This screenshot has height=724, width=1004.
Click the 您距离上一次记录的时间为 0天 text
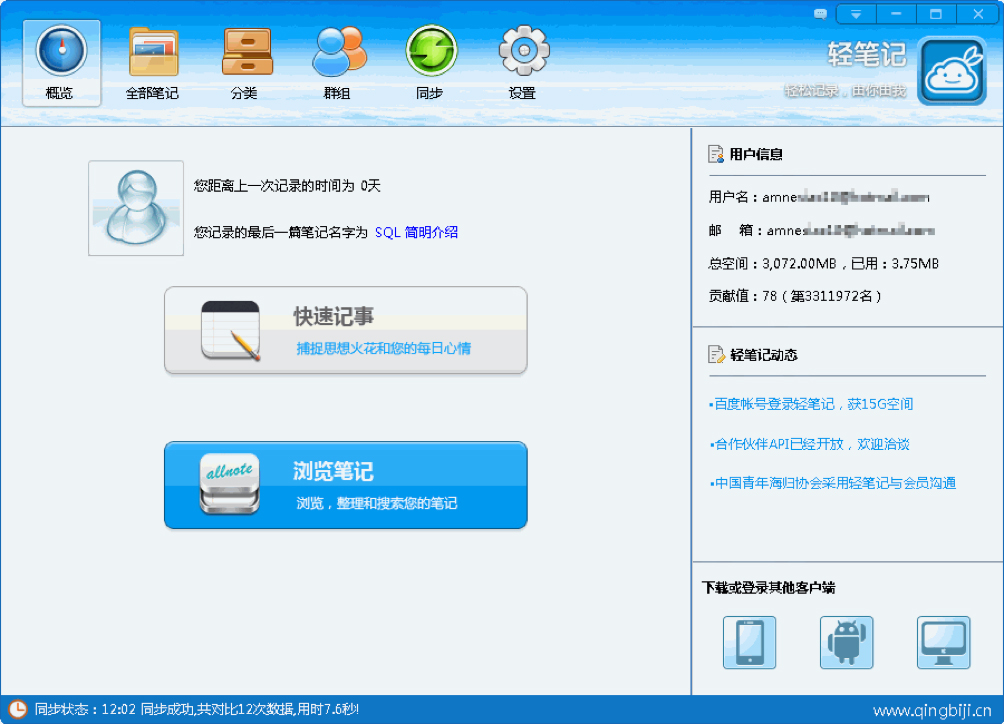coord(287,186)
